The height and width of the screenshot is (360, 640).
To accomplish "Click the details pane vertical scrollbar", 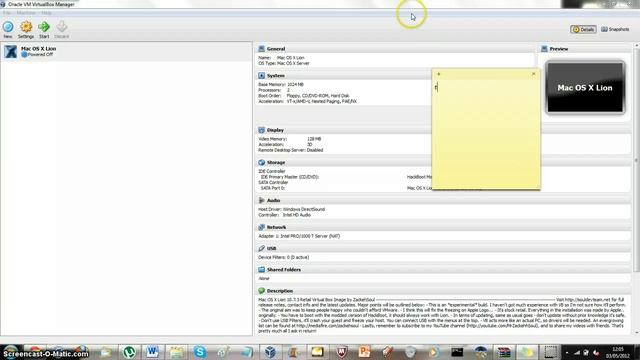I will (637, 159).
